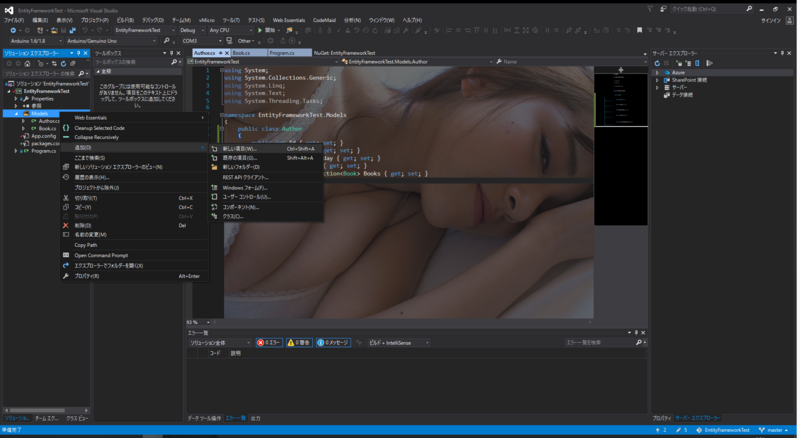Select REST API client in Add submenu
Viewport: 800px width, 438px height.
266,178
